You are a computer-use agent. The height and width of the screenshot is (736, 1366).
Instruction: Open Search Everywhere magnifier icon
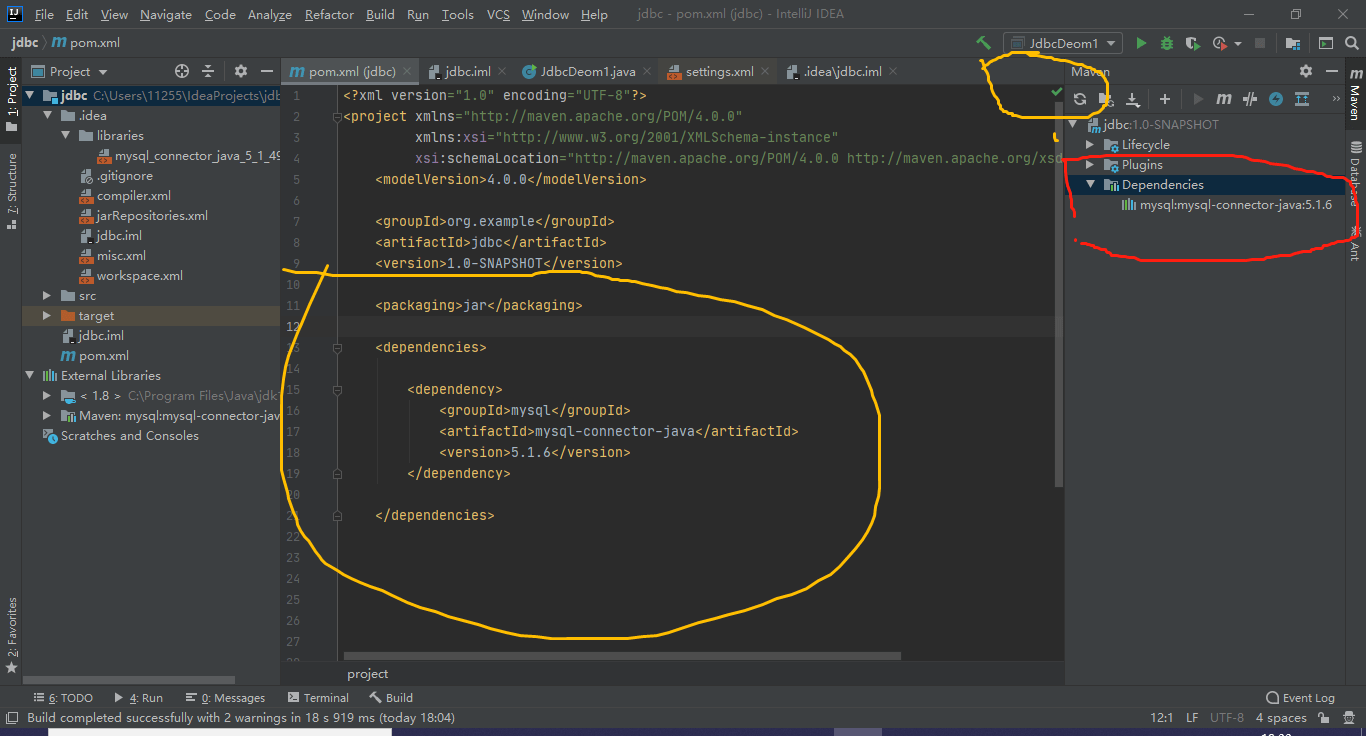(1351, 43)
